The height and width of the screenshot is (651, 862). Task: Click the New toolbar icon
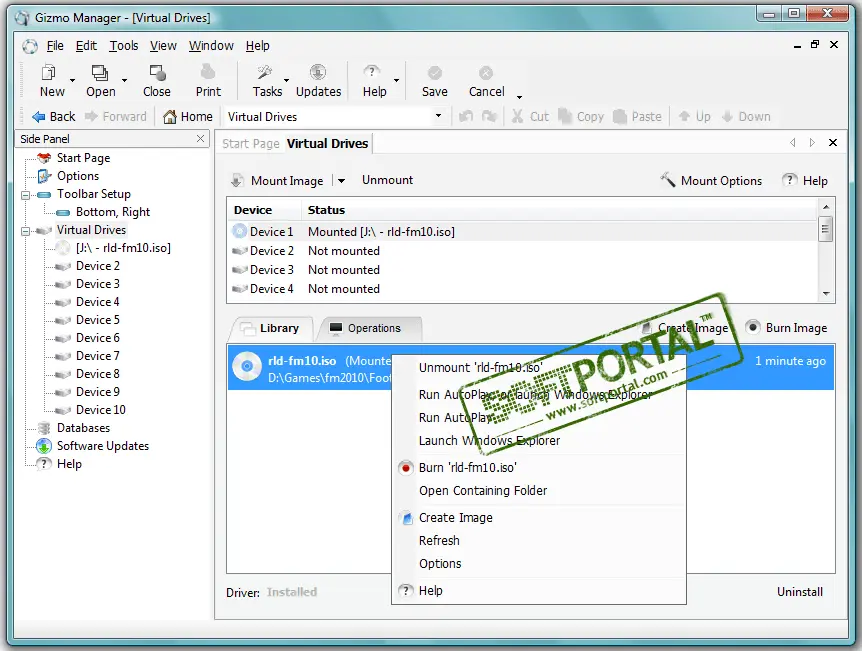click(x=48, y=73)
